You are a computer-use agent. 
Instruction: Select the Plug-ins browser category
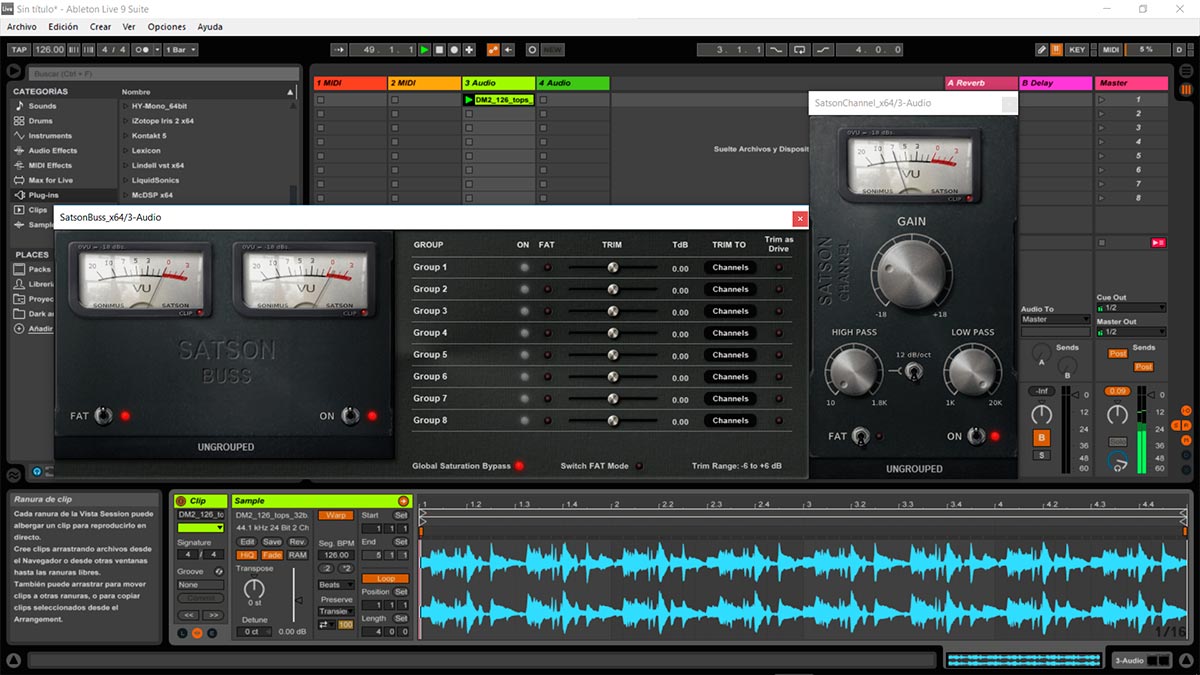coord(43,195)
